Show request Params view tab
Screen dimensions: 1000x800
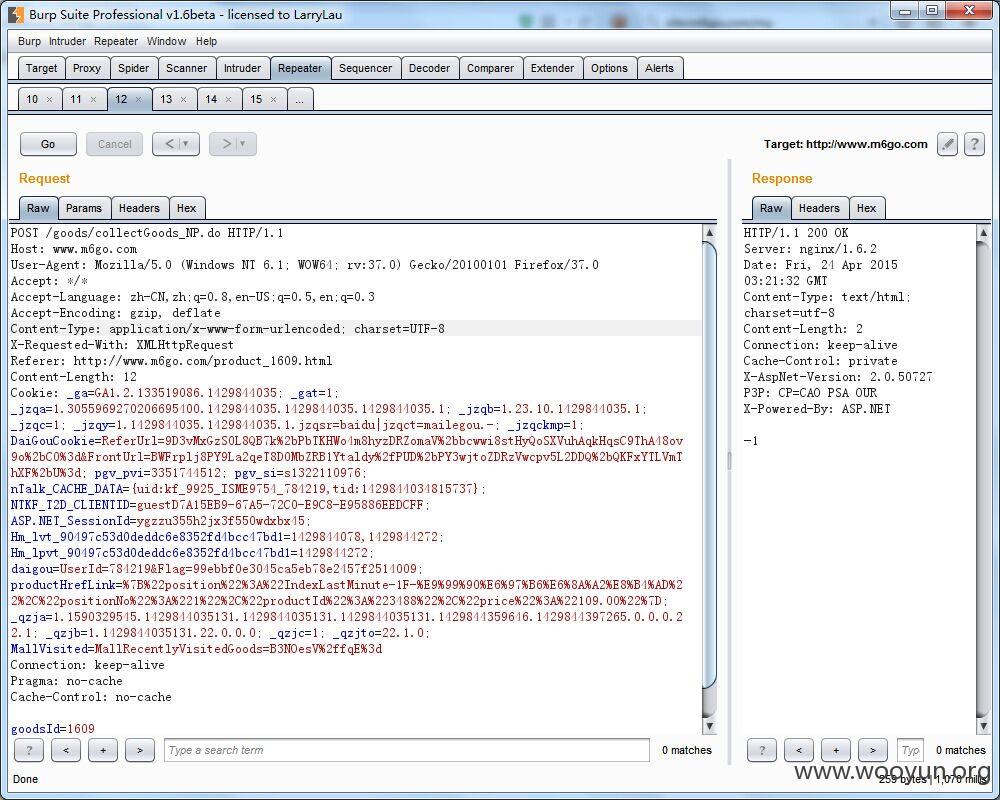pyautogui.click(x=84, y=208)
